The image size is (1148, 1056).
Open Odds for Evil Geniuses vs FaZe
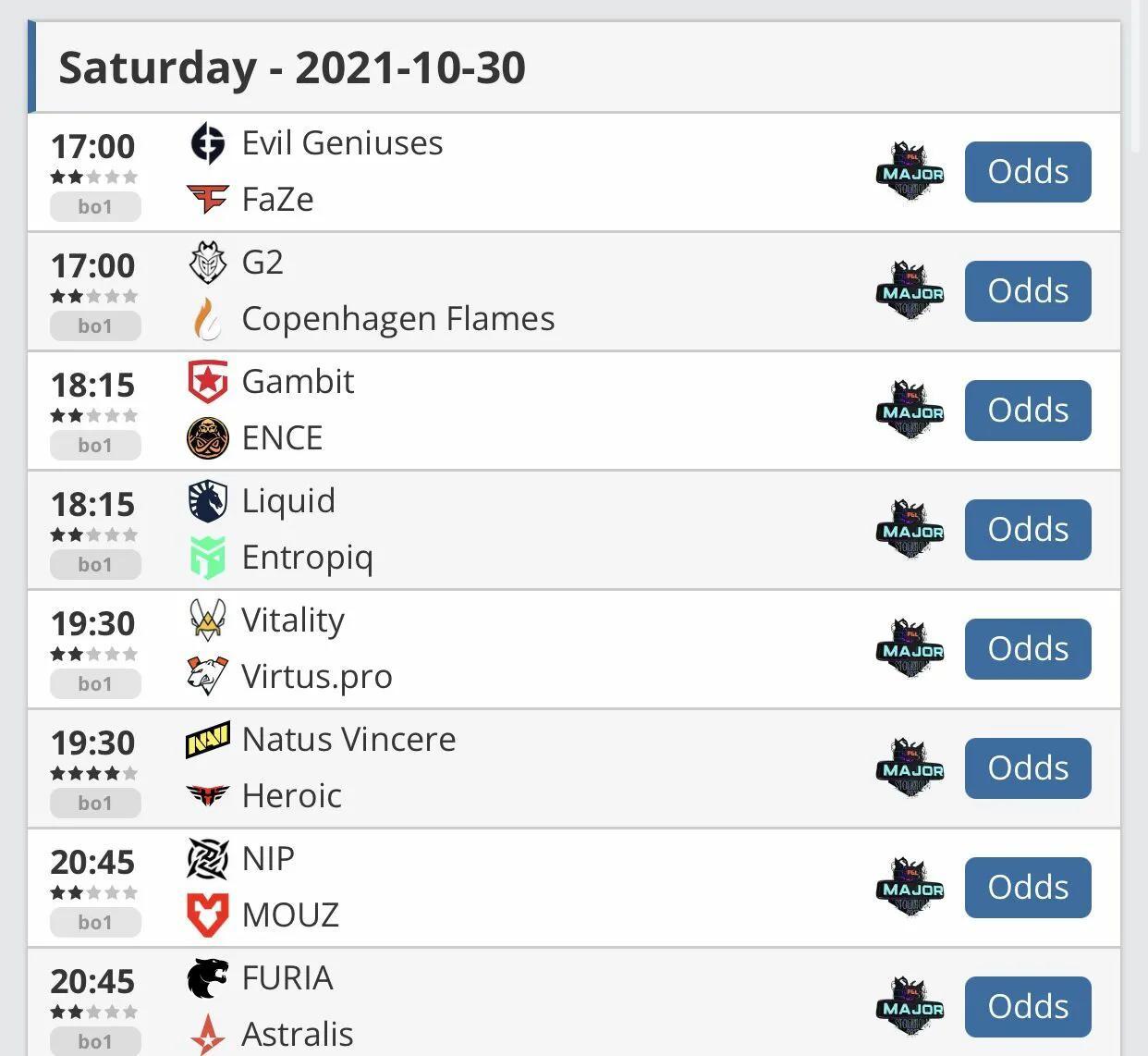[1028, 172]
